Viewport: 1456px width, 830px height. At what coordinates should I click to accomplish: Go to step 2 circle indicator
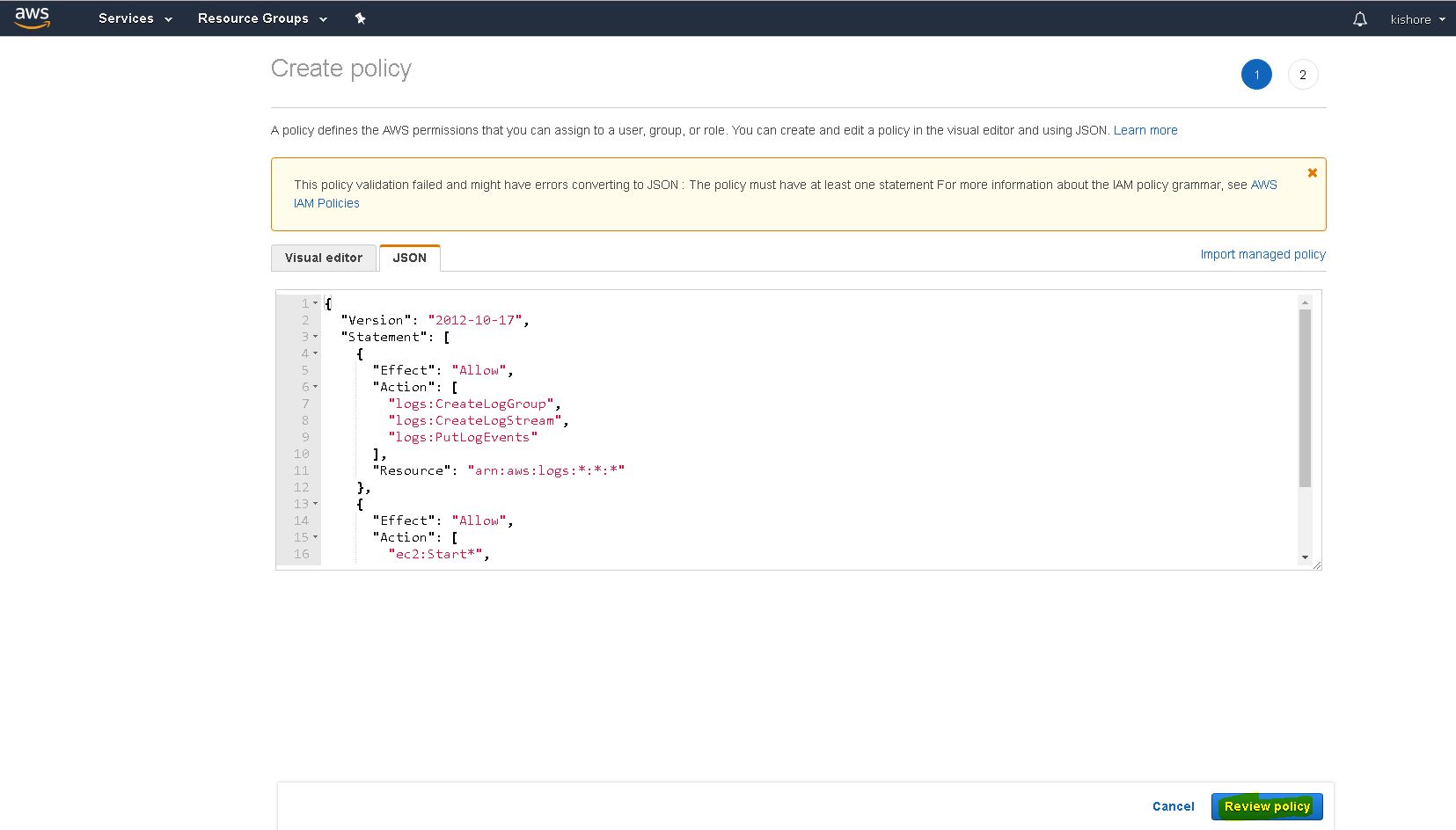1302,75
